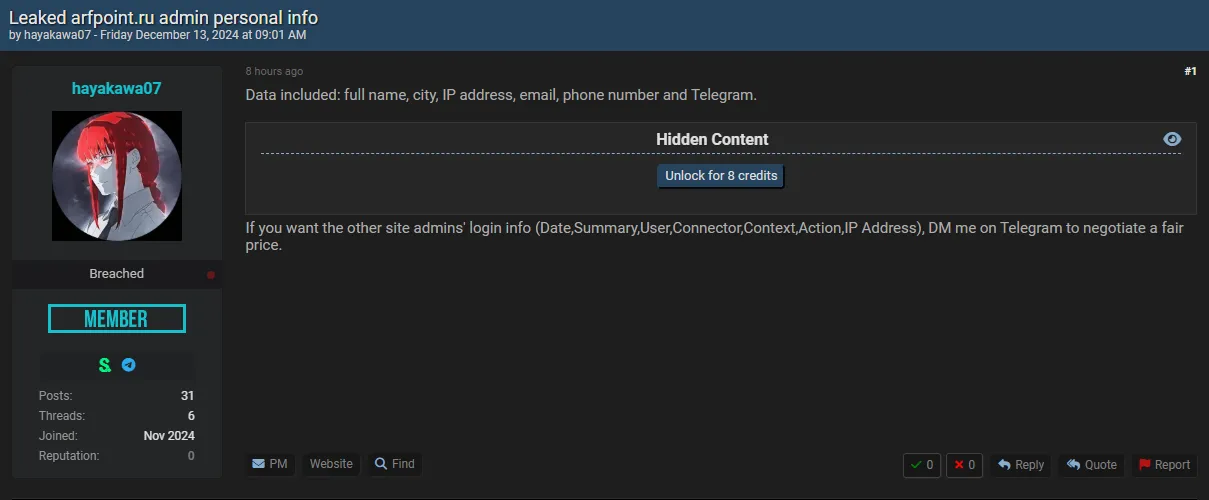The height and width of the screenshot is (500, 1209).
Task: Send a PM via the envelope button
Action: (270, 464)
